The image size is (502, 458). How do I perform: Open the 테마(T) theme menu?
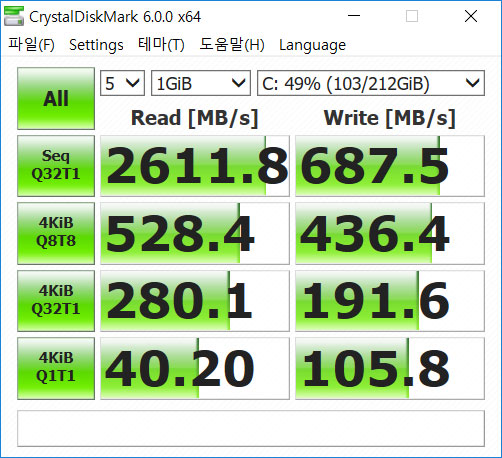pyautogui.click(x=161, y=45)
